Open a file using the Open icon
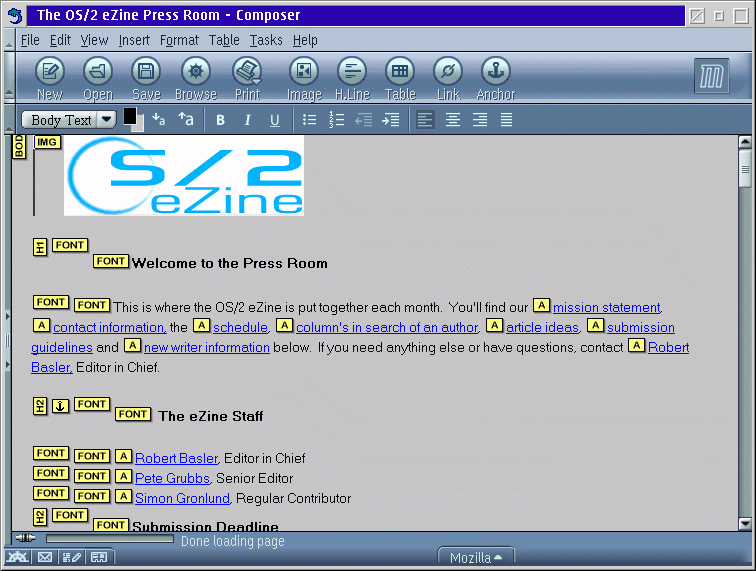 pyautogui.click(x=98, y=78)
